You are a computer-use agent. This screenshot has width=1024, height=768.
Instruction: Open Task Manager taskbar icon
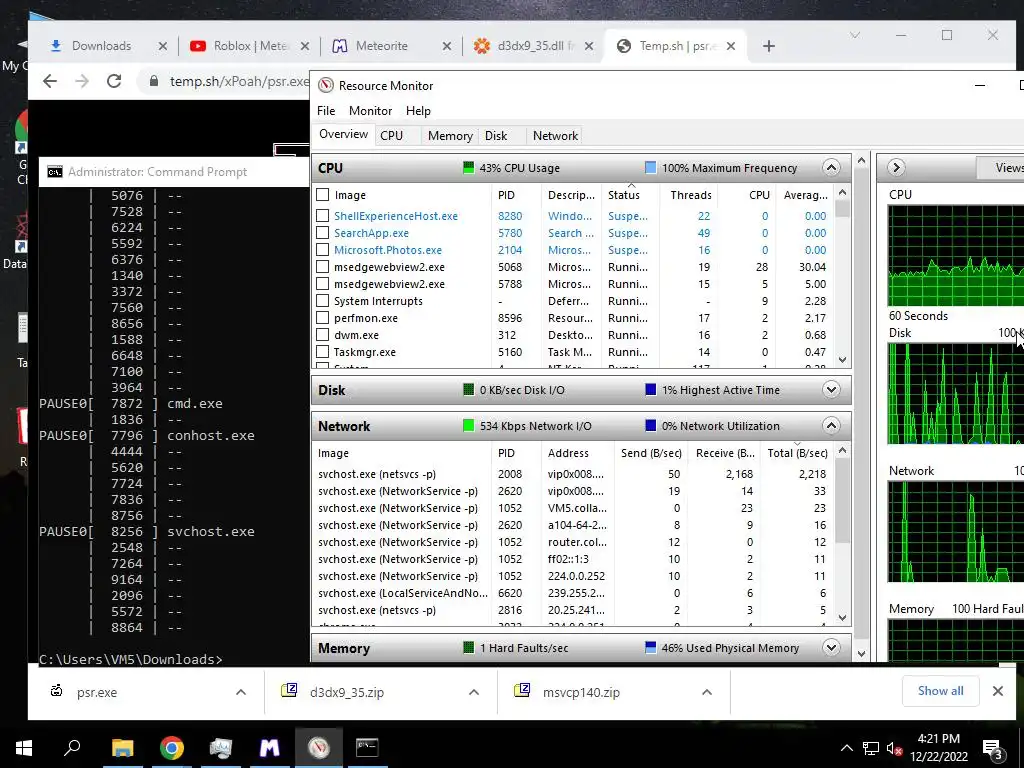pyautogui.click(x=220, y=748)
